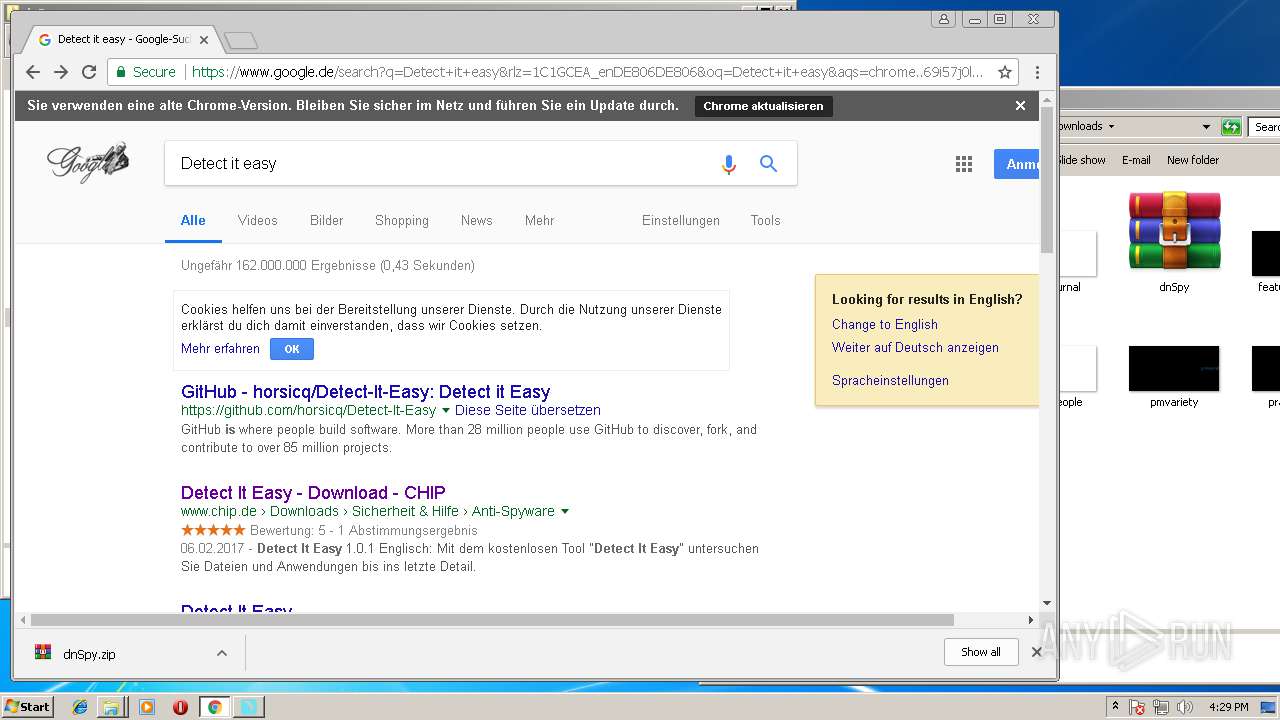
Task: Open Mehr dropdown in search tabs
Action: point(539,220)
